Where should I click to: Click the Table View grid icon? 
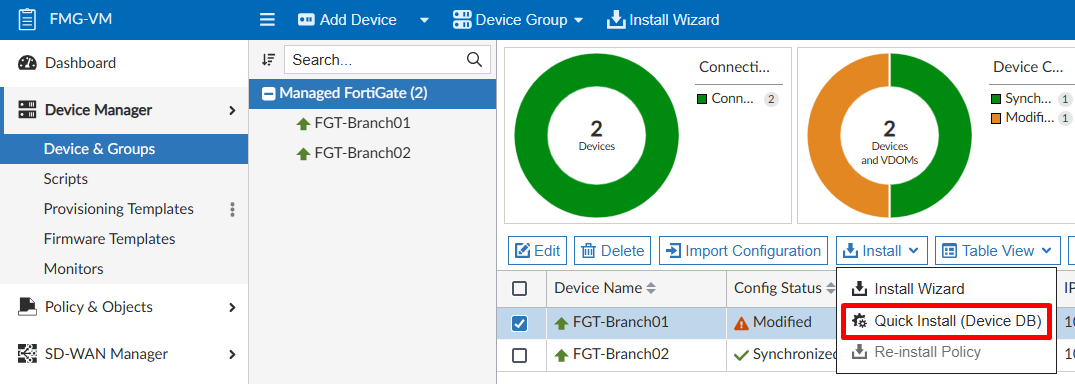click(x=950, y=251)
